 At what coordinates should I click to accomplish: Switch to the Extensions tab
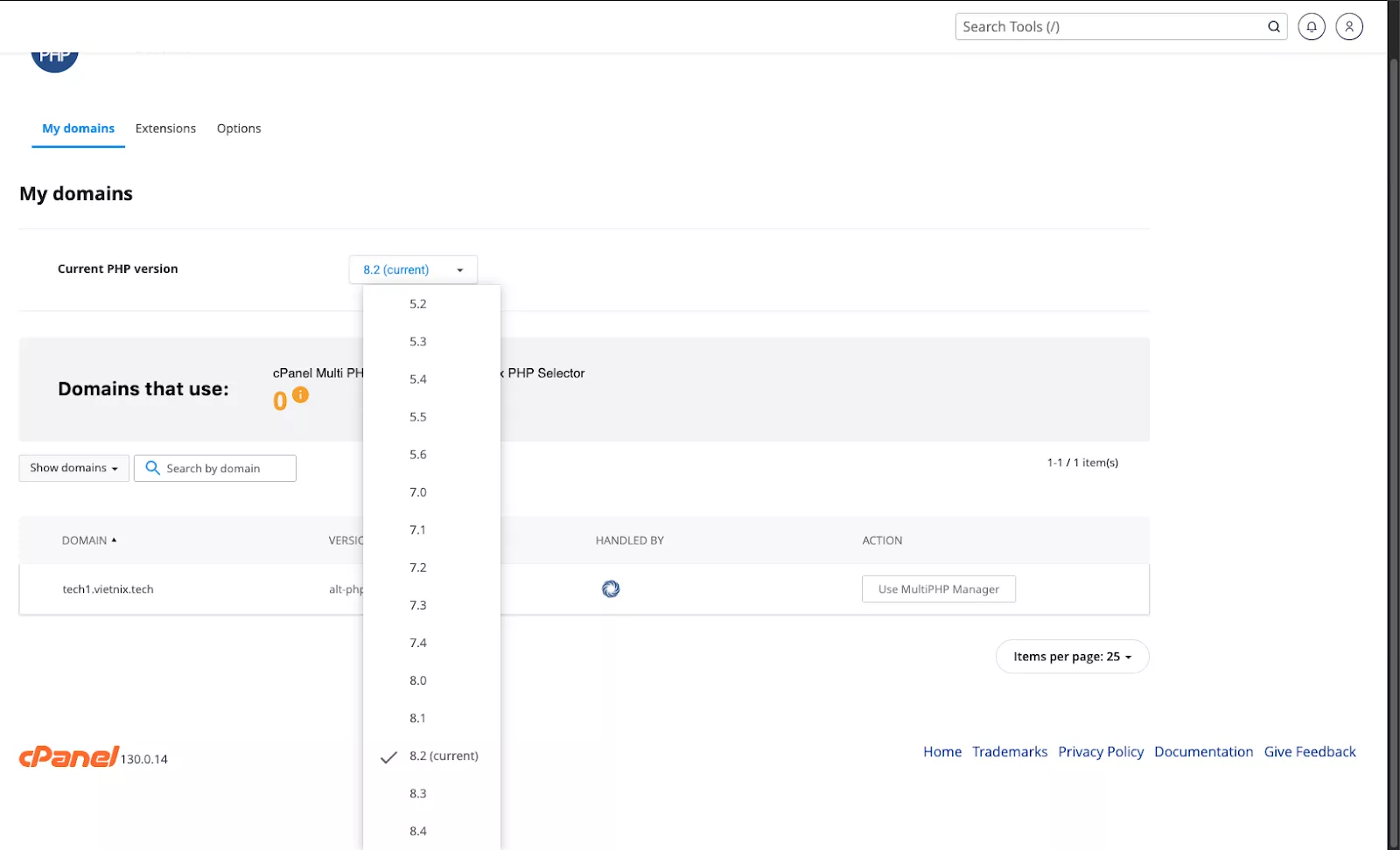click(x=165, y=129)
